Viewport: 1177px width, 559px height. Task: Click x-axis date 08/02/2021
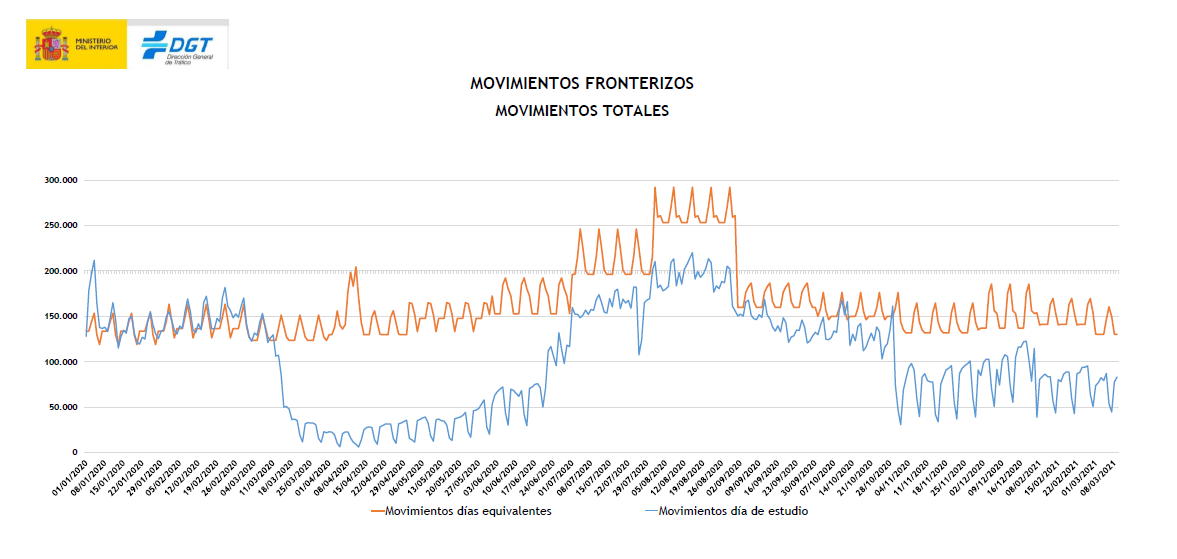[1023, 476]
